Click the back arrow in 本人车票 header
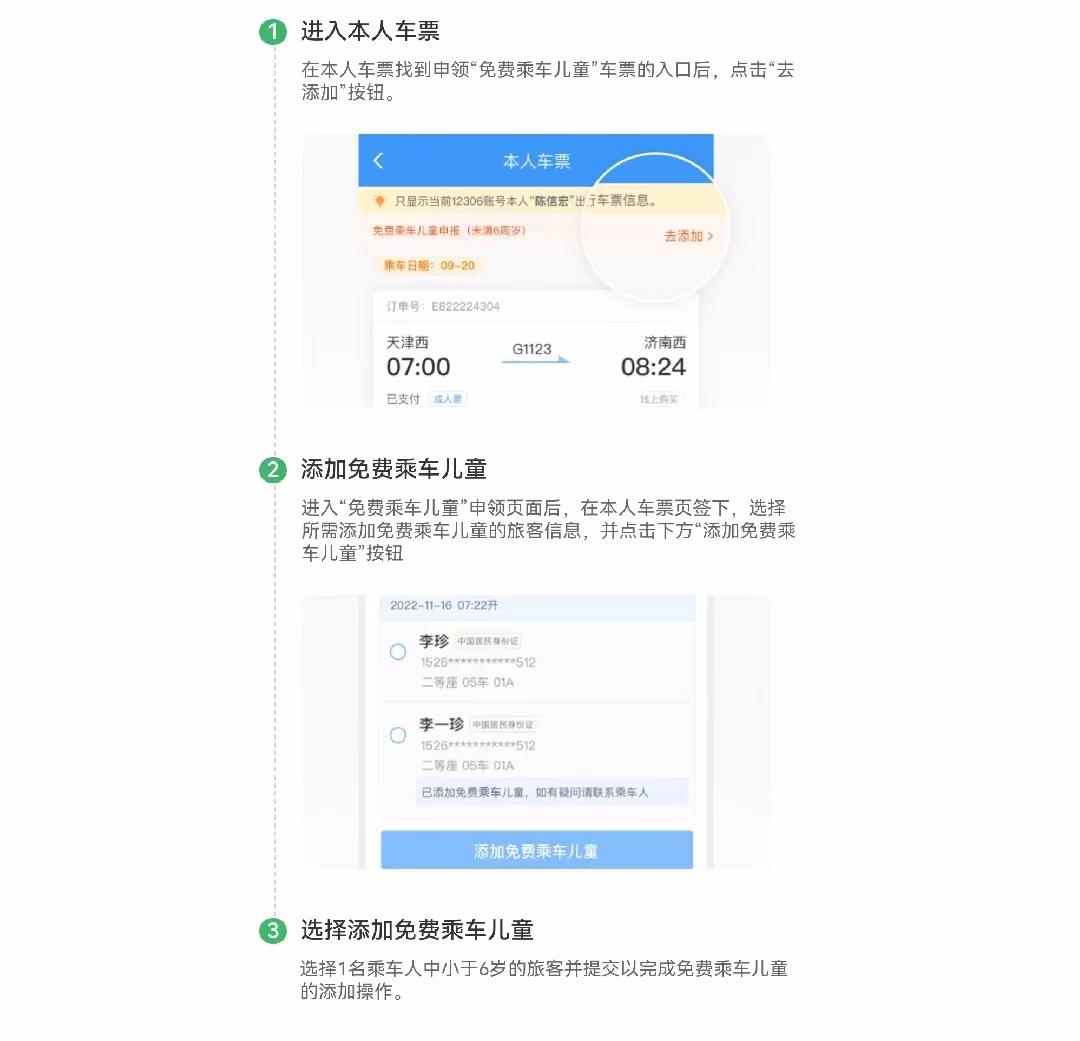 pos(377,161)
